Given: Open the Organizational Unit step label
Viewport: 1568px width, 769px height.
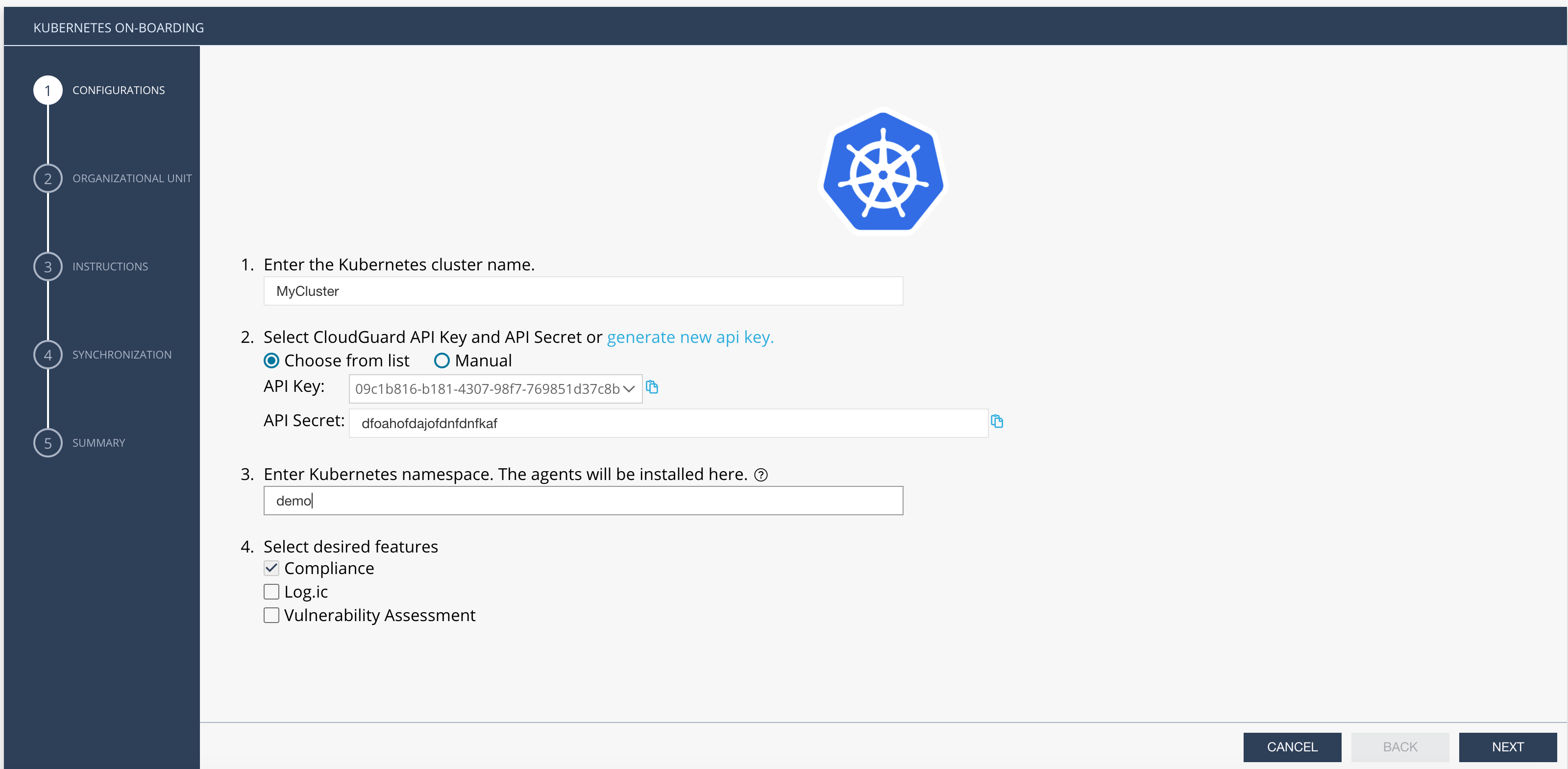Looking at the screenshot, I should point(131,178).
